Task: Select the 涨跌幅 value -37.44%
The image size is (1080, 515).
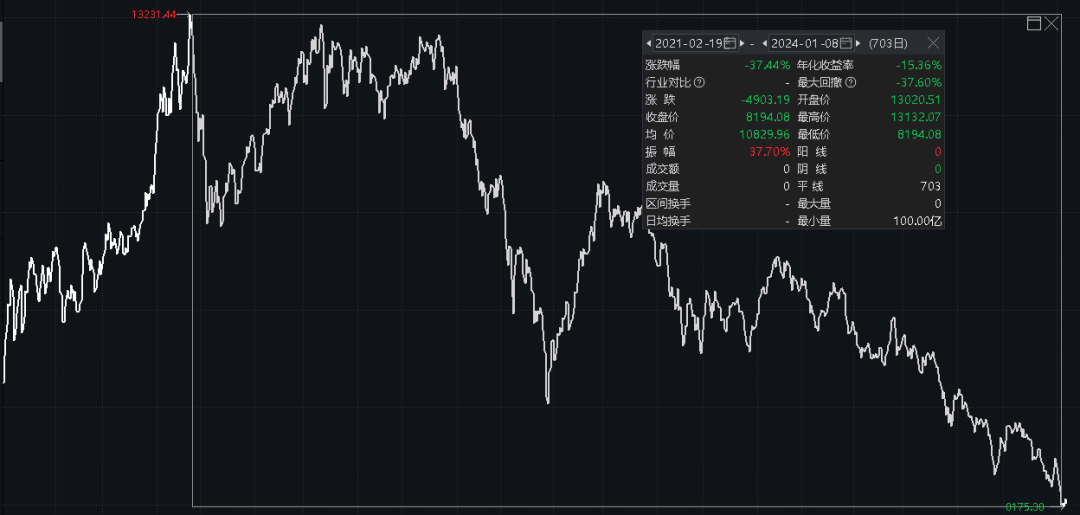Action: coord(767,65)
